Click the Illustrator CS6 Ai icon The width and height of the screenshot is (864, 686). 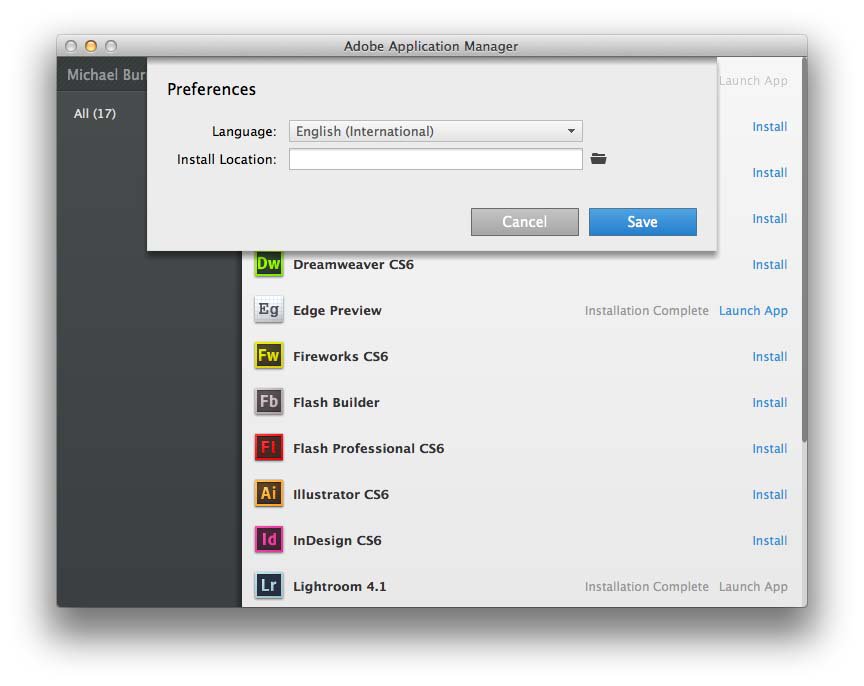(x=268, y=495)
